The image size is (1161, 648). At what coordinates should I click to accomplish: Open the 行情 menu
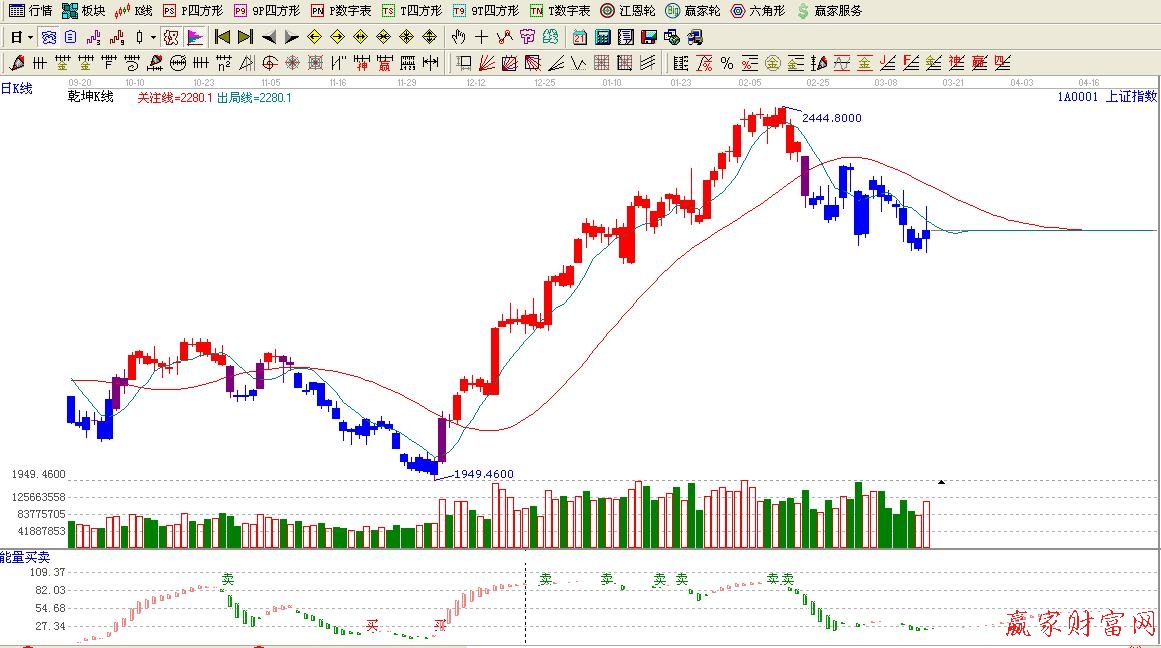coord(31,10)
